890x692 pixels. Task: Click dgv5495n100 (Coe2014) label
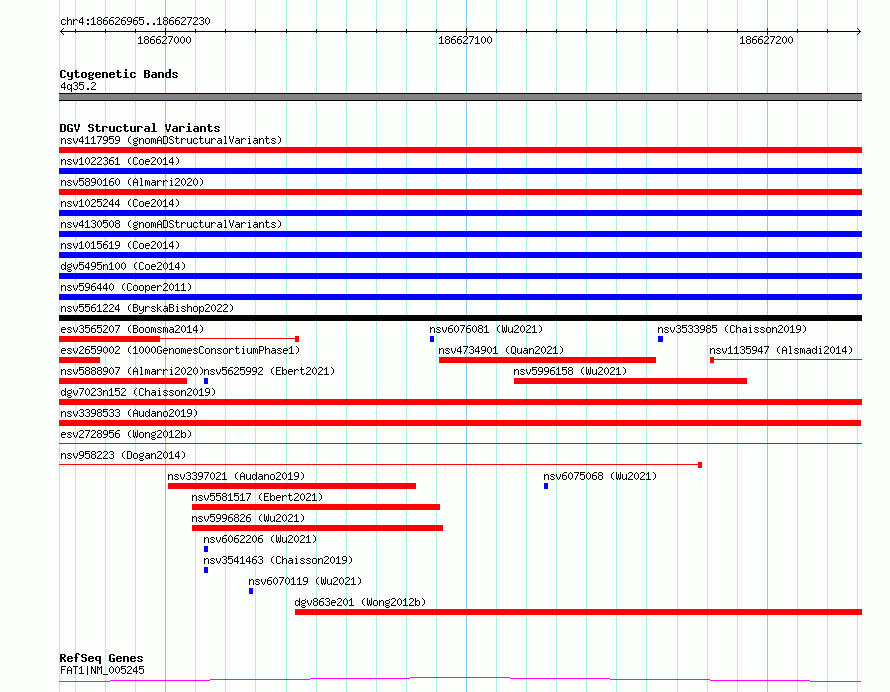tap(123, 266)
